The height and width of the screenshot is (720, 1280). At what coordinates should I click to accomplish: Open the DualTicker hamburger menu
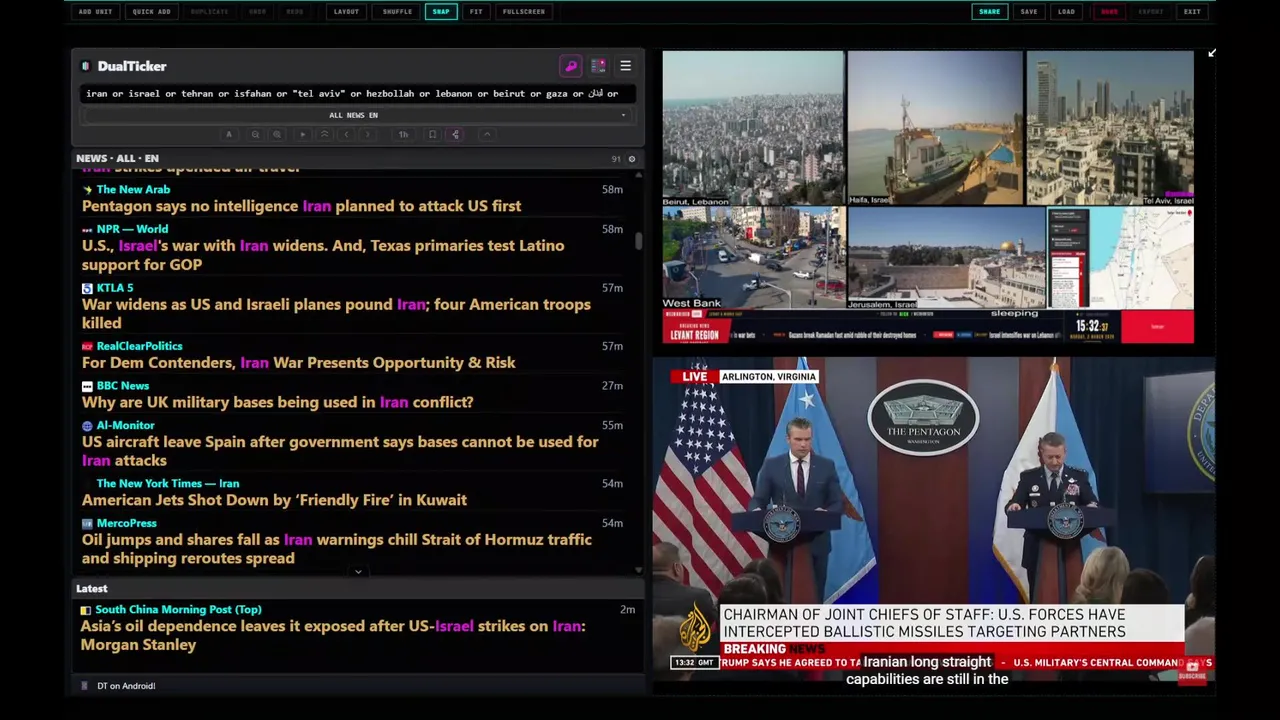click(625, 66)
